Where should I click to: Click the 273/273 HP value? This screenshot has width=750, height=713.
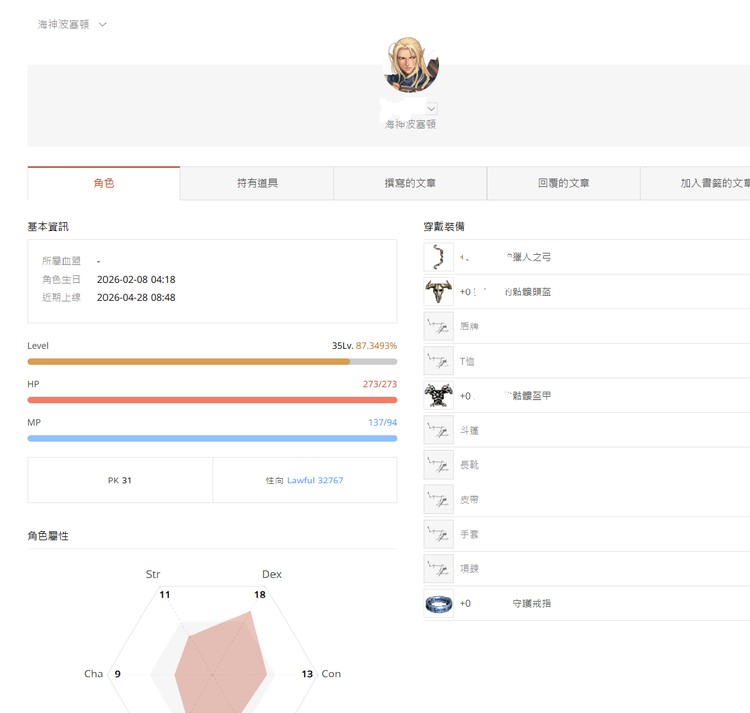click(380, 384)
